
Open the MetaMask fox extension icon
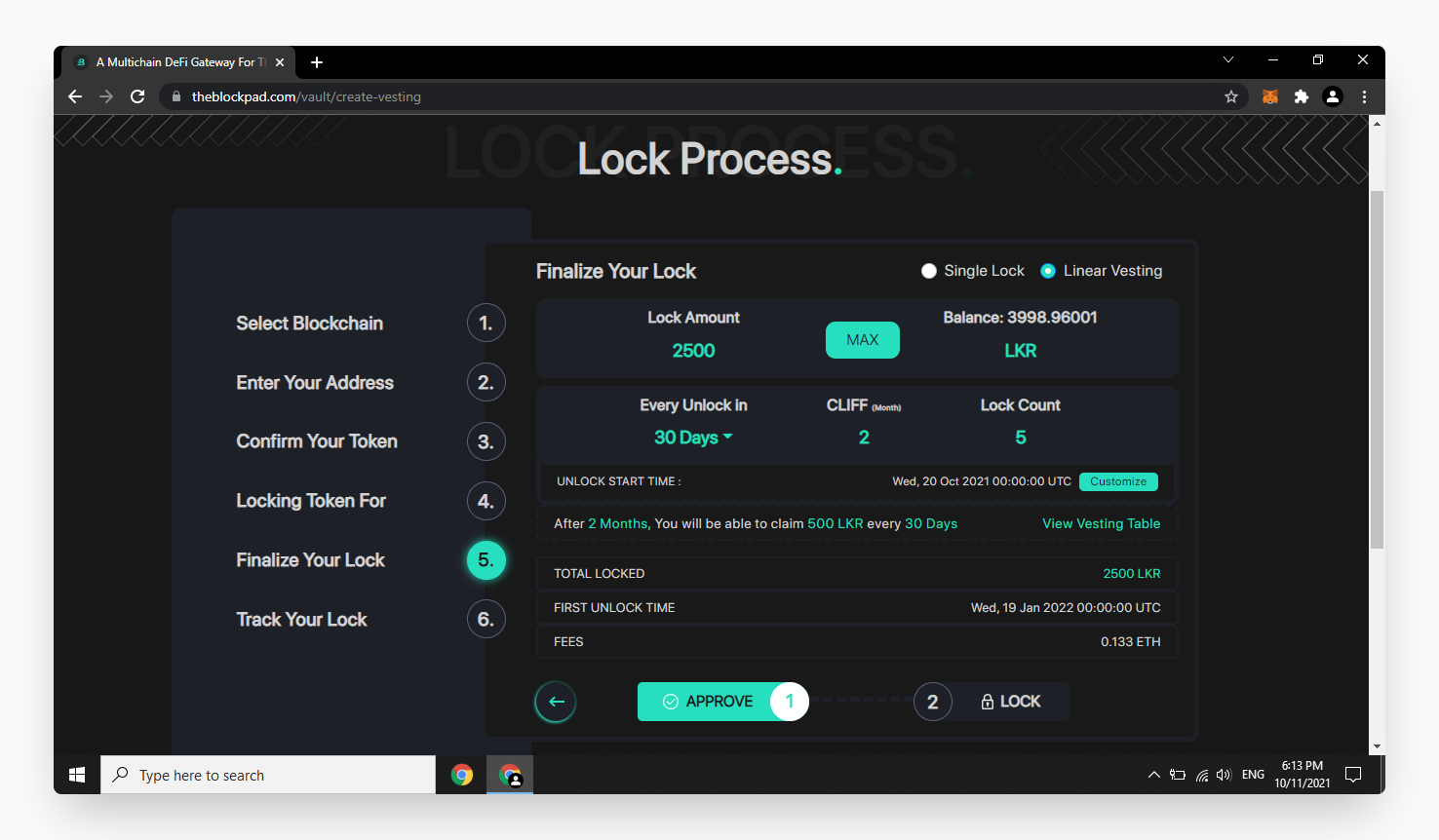point(1270,96)
